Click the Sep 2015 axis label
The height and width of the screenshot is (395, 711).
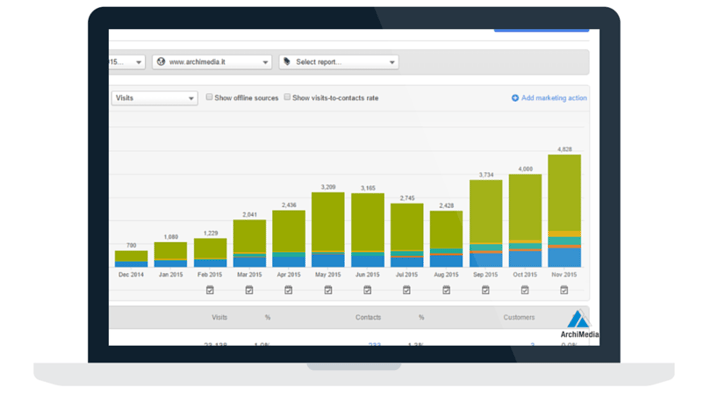pos(486,275)
